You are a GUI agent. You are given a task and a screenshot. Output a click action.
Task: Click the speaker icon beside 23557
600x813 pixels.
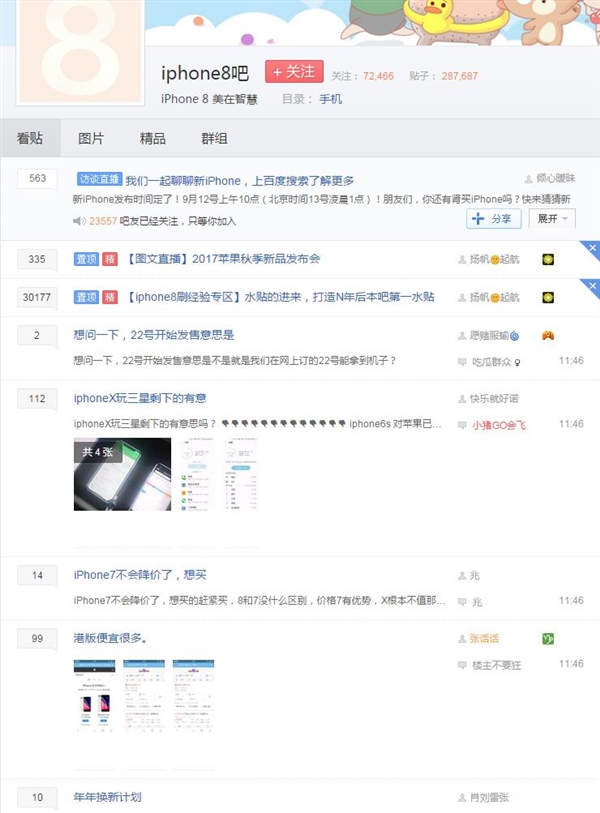click(x=79, y=221)
